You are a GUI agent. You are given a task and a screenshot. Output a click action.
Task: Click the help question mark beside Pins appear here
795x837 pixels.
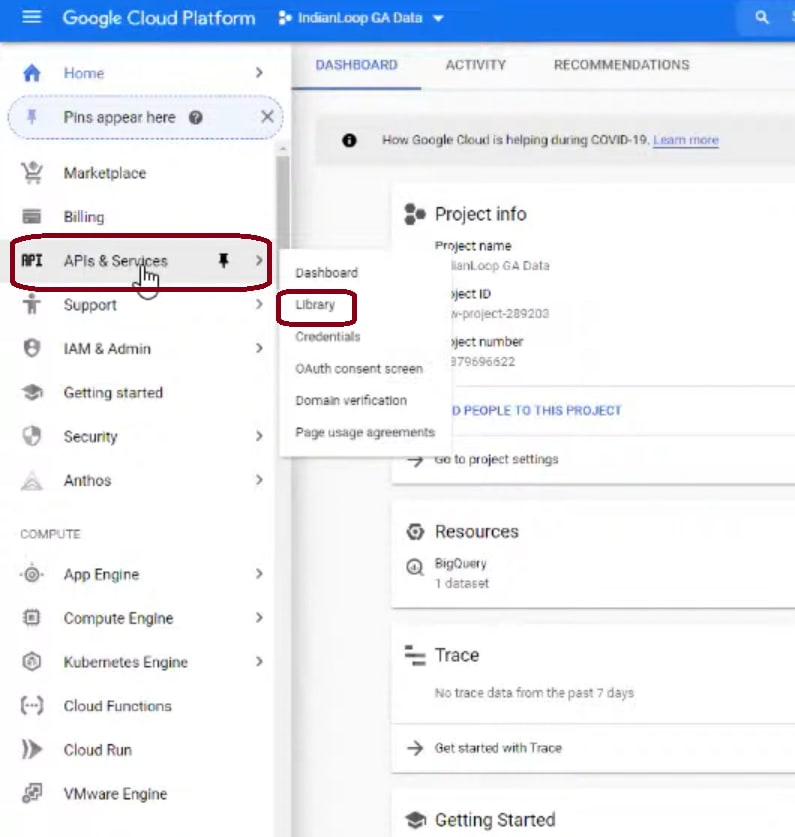click(195, 117)
